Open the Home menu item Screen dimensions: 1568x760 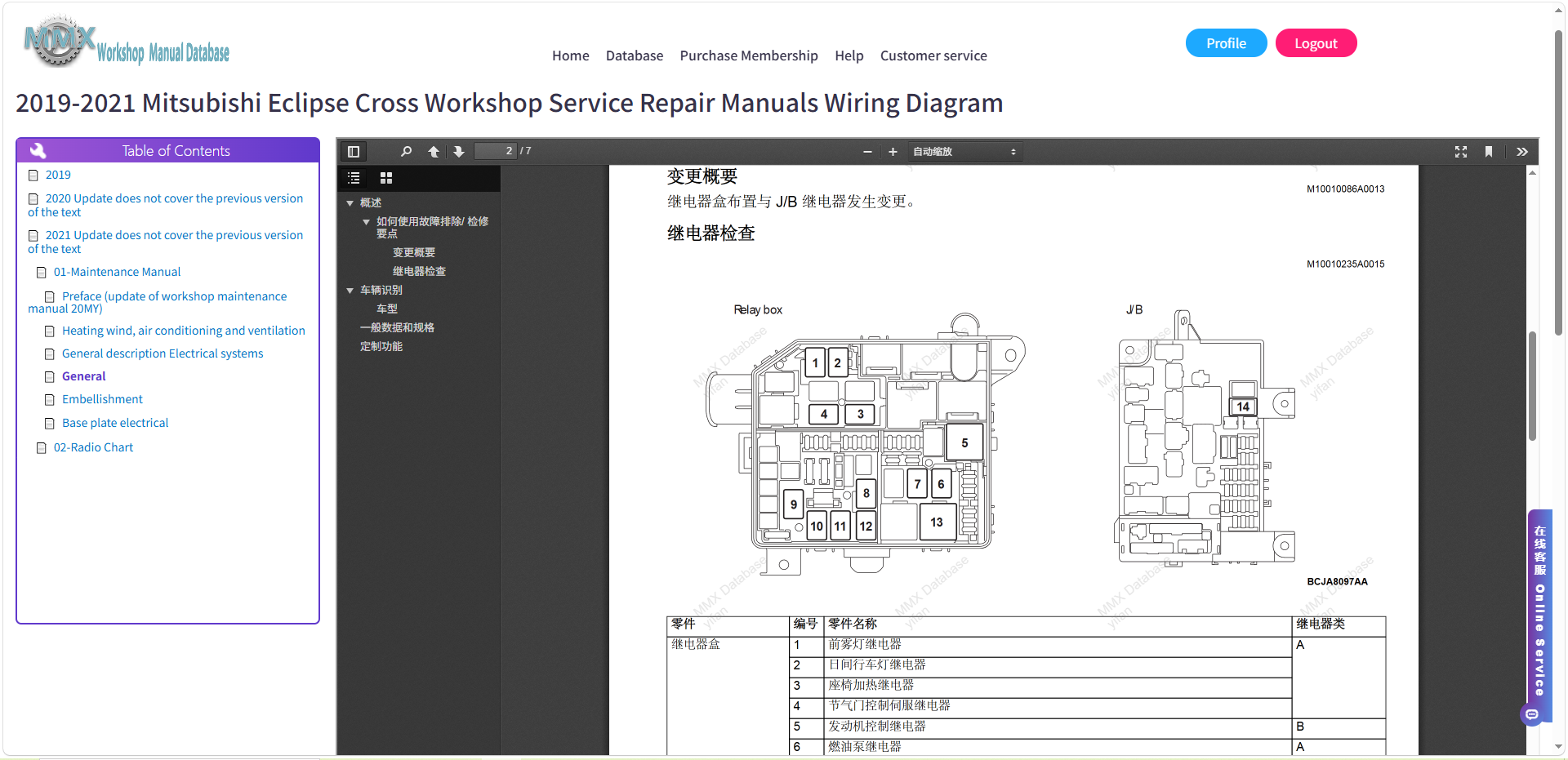[x=571, y=56]
